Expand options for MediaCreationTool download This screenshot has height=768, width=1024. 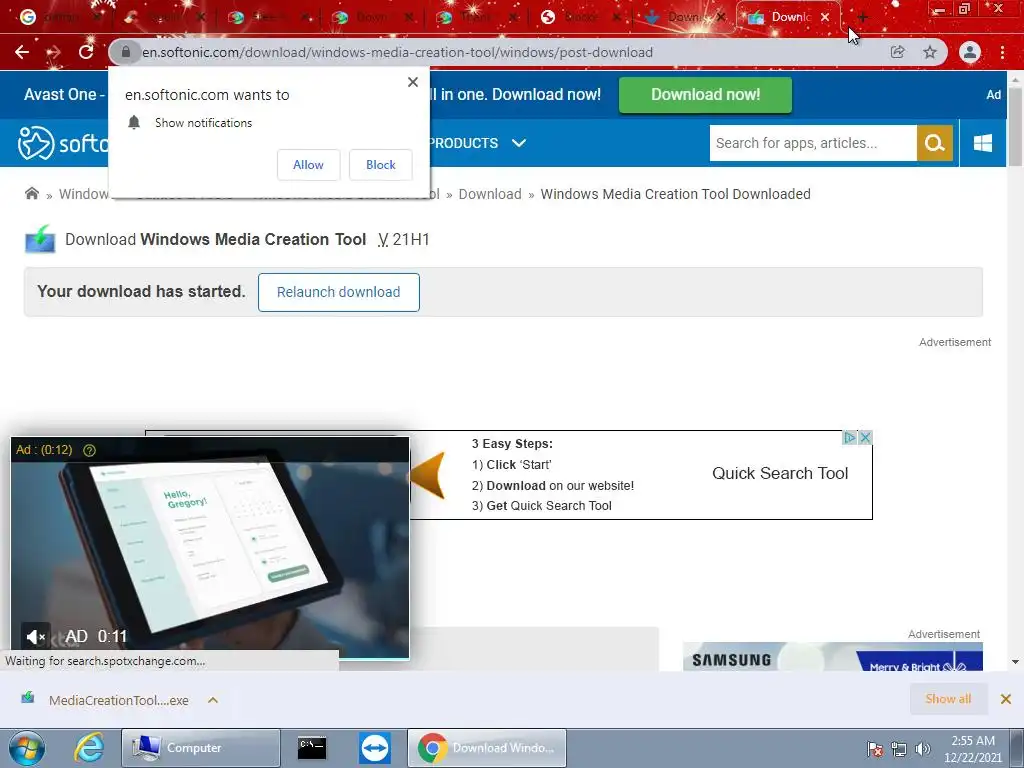coord(213,700)
